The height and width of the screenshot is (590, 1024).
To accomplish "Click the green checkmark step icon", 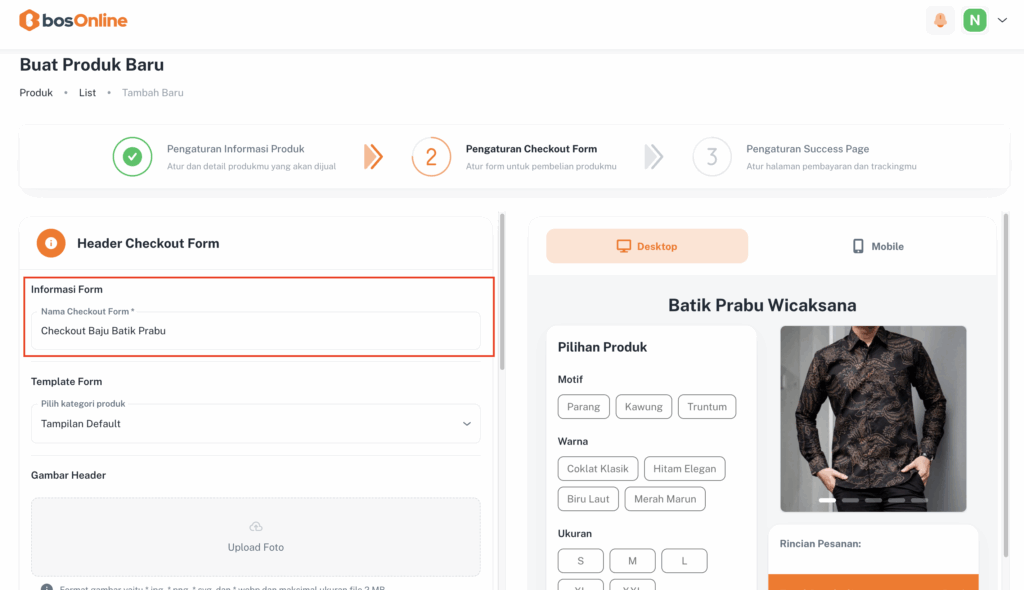I will pyautogui.click(x=132, y=156).
